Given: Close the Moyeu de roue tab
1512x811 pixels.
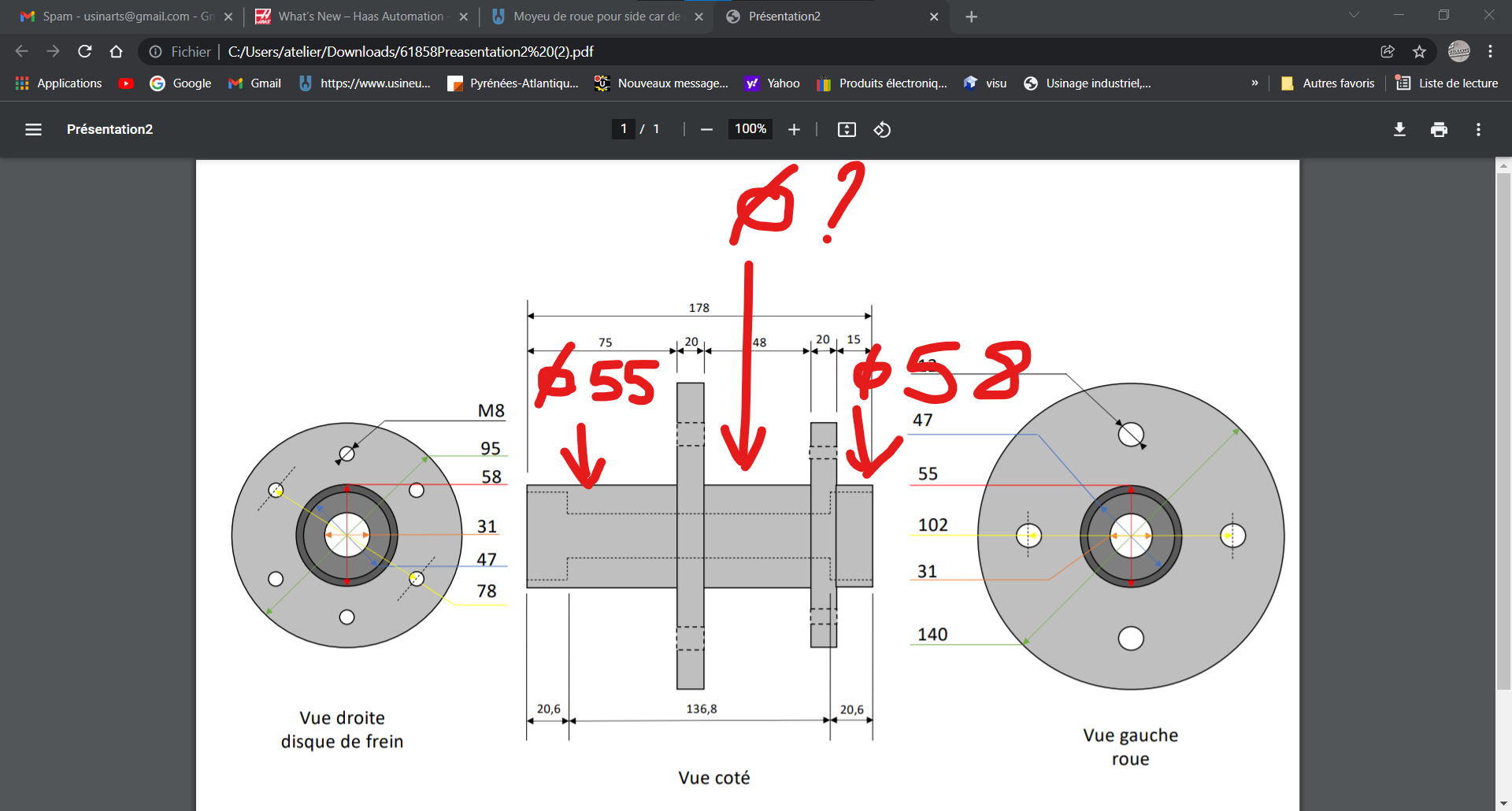Looking at the screenshot, I should pos(699,17).
